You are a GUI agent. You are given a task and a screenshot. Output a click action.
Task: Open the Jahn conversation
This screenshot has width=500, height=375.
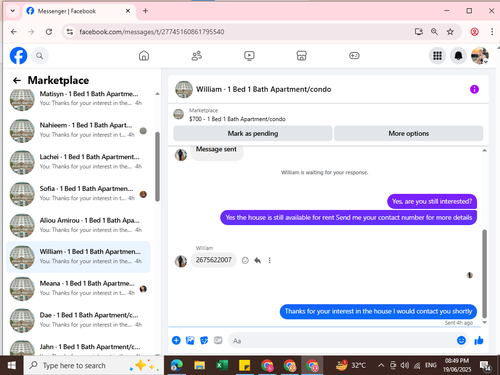(x=78, y=348)
